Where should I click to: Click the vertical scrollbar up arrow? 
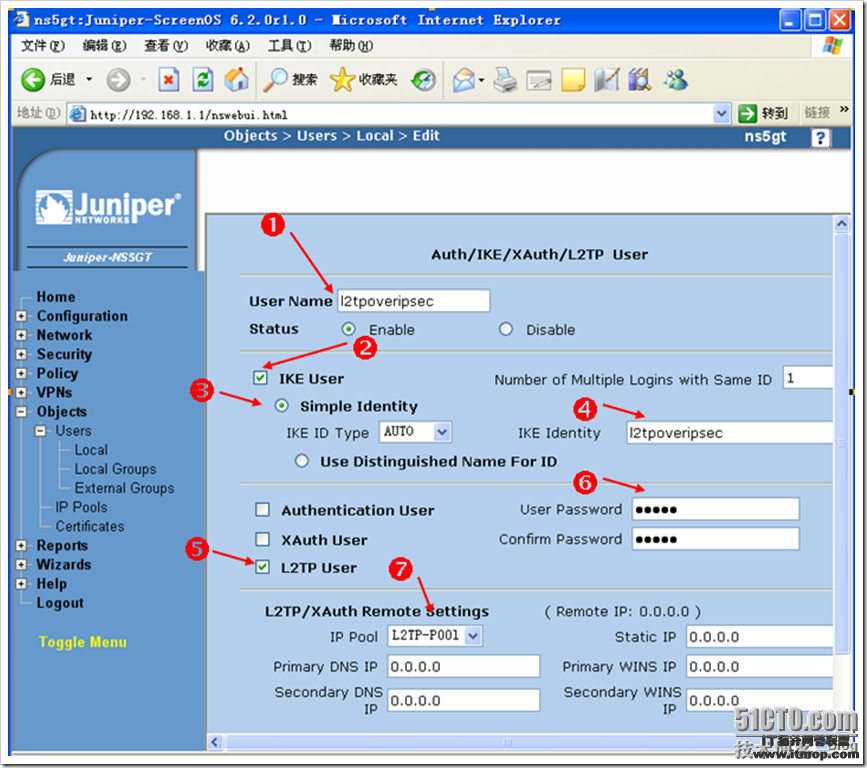(x=842, y=223)
